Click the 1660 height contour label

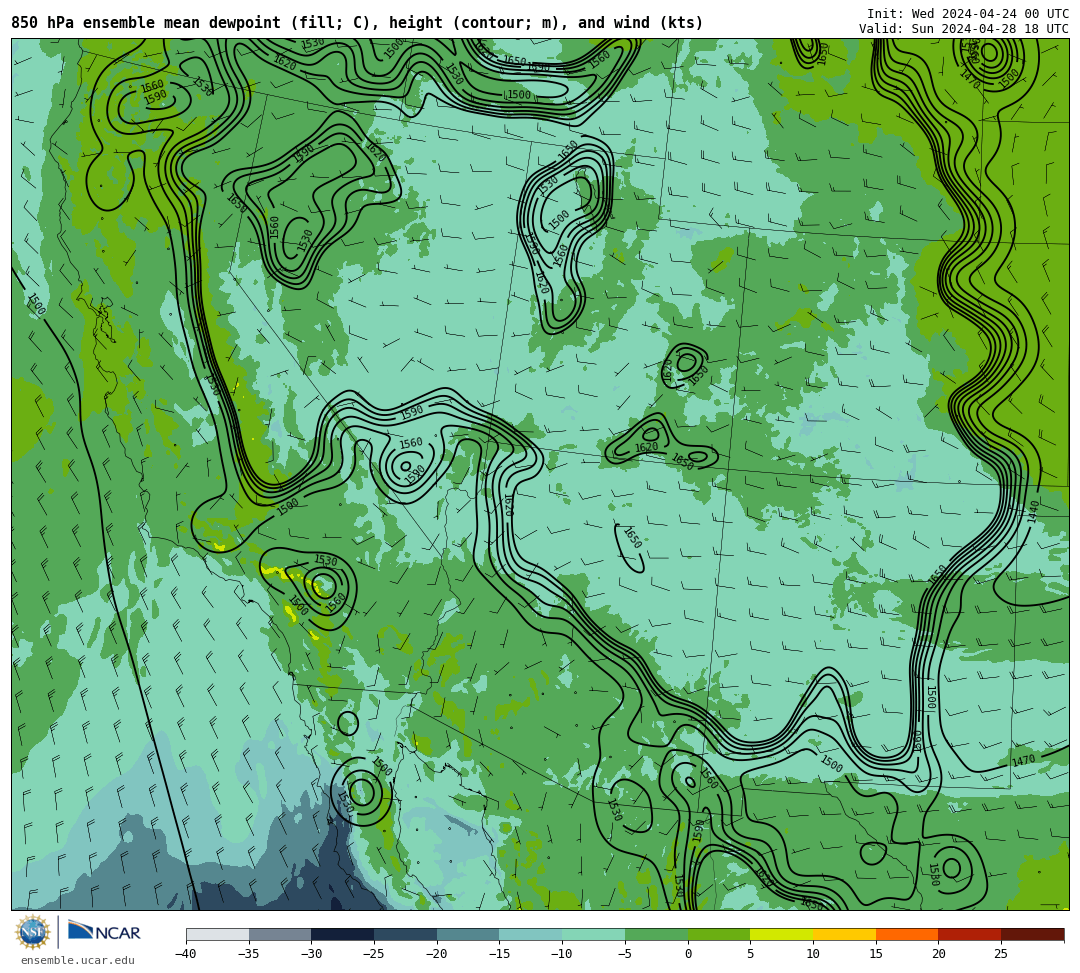tap(152, 86)
